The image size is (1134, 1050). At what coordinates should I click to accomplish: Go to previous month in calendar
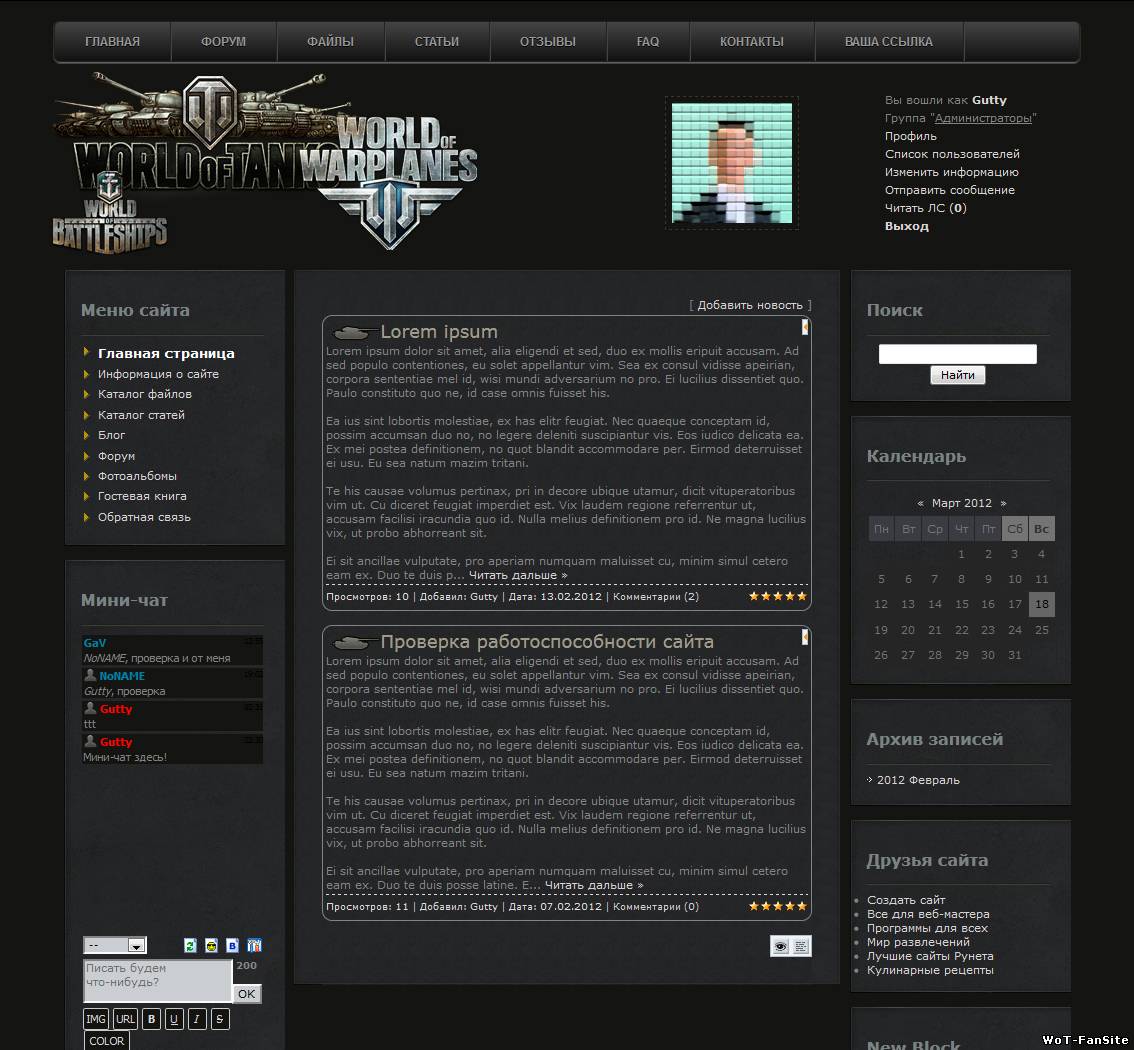pyautogui.click(x=920, y=503)
